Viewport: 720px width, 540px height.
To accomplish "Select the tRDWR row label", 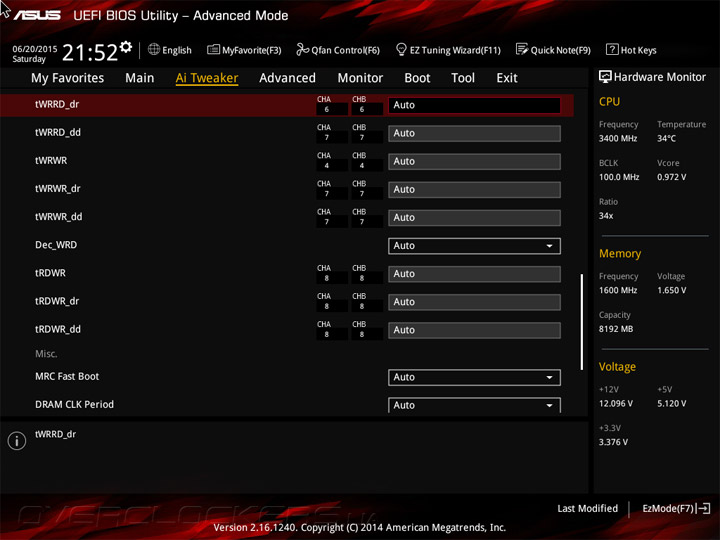I will 51,273.
